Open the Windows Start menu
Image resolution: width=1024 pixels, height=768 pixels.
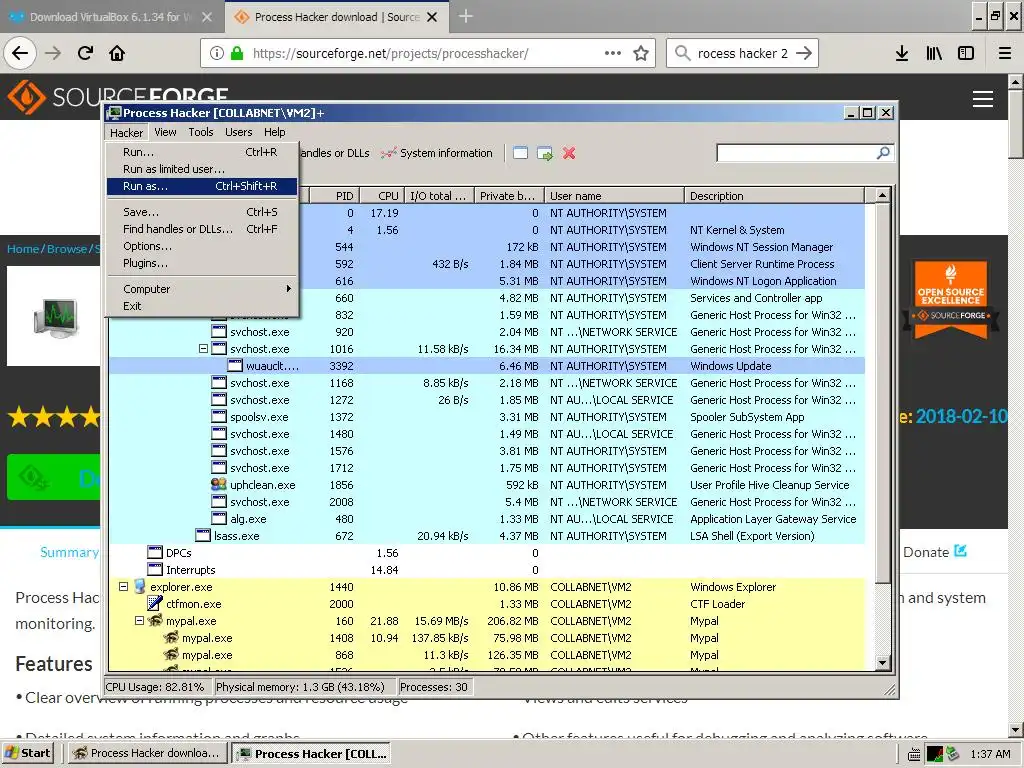[28, 753]
